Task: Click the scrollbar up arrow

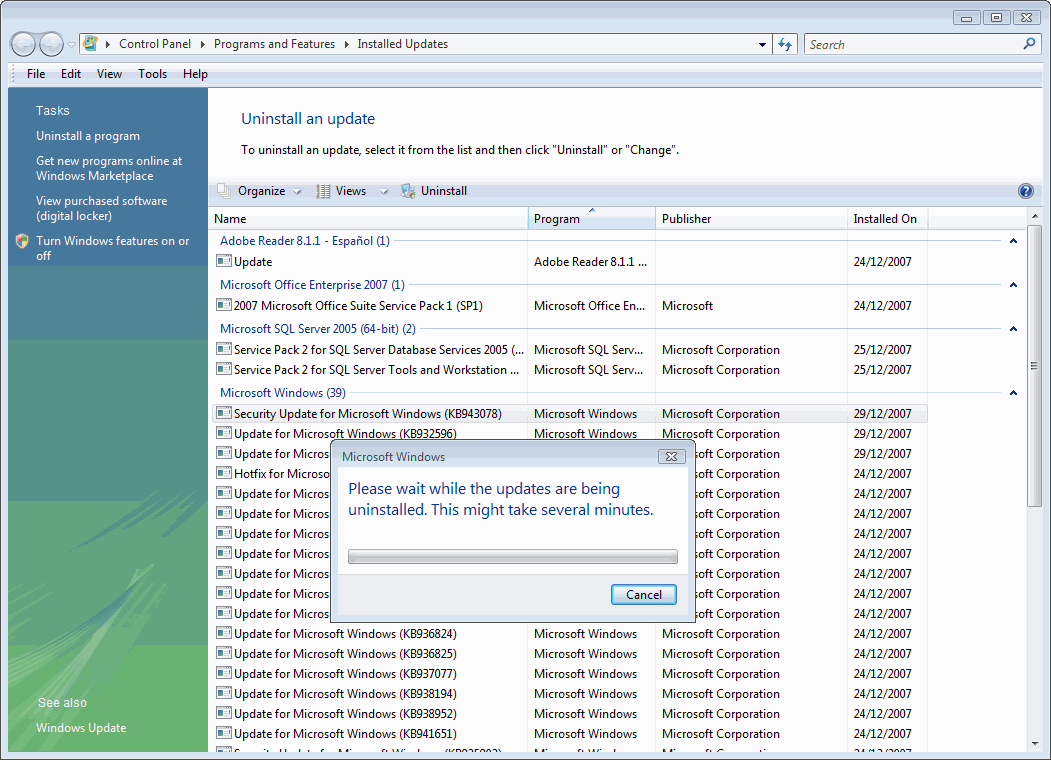Action: pos(1034,216)
